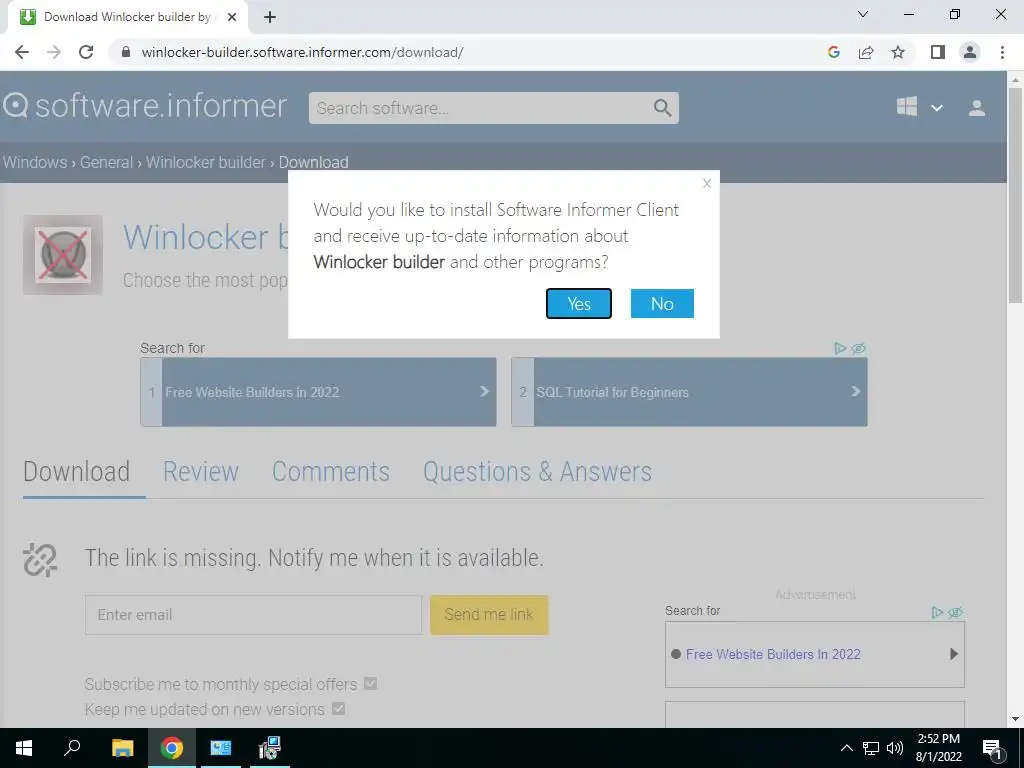Screen dimensions: 1024x768
Task: Click the Yes button in the dialog
Action: point(579,304)
